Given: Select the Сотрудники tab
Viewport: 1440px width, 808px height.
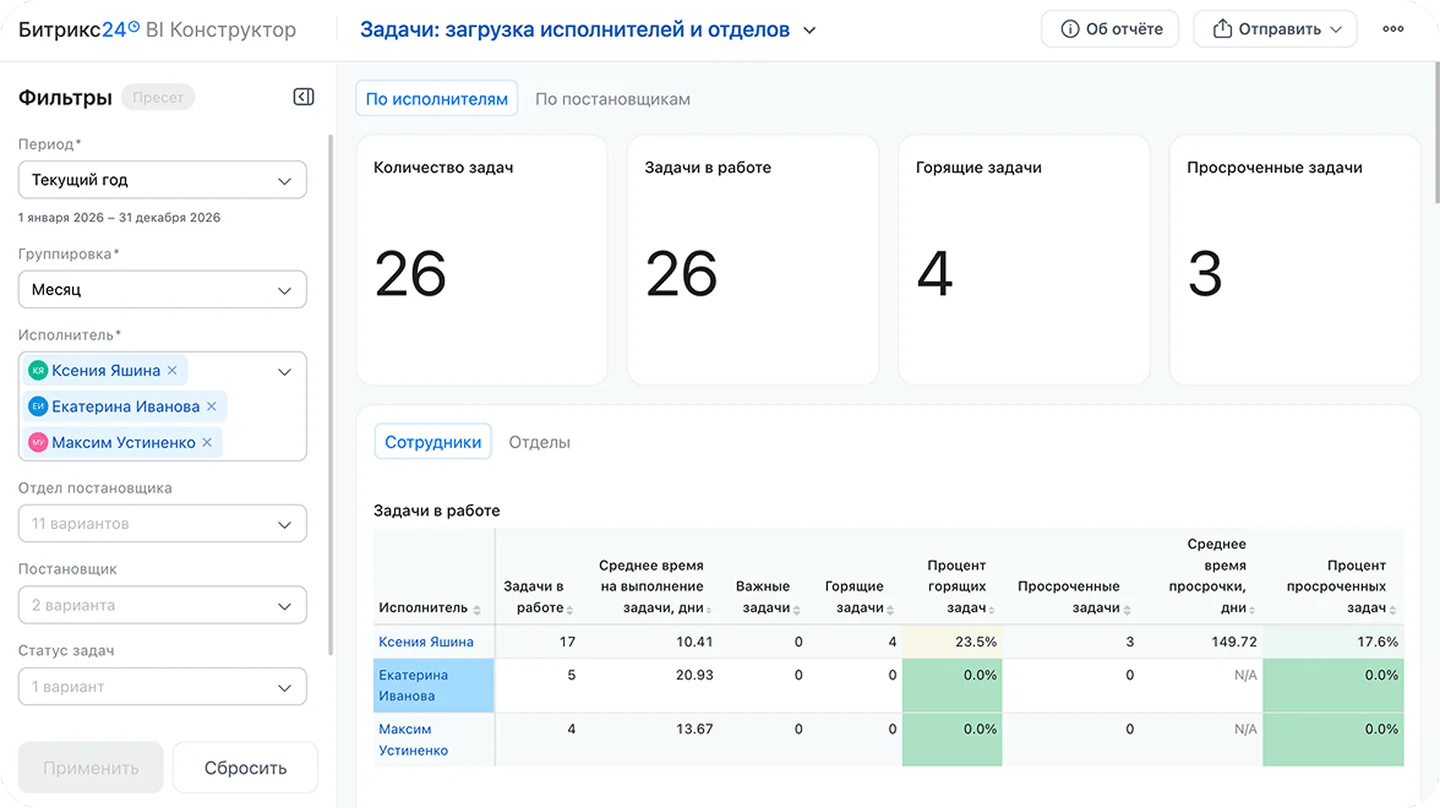Looking at the screenshot, I should (433, 442).
